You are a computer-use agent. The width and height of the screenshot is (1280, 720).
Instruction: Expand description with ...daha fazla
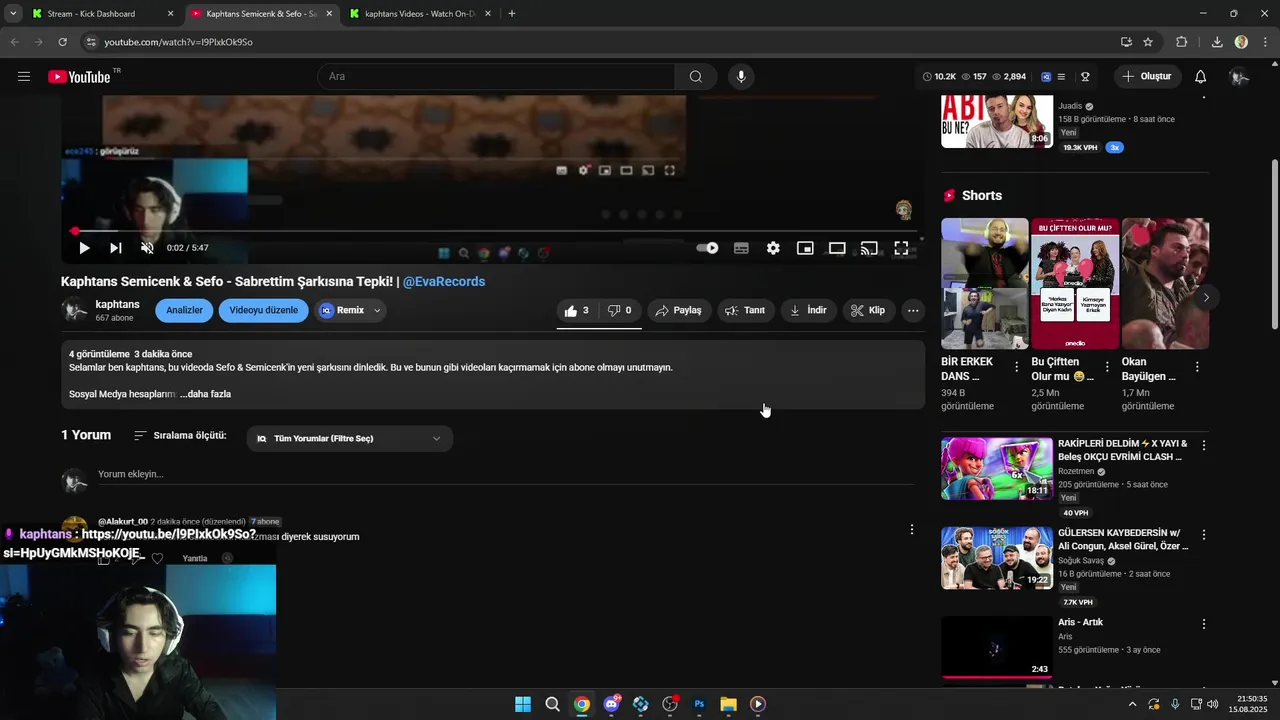point(205,394)
